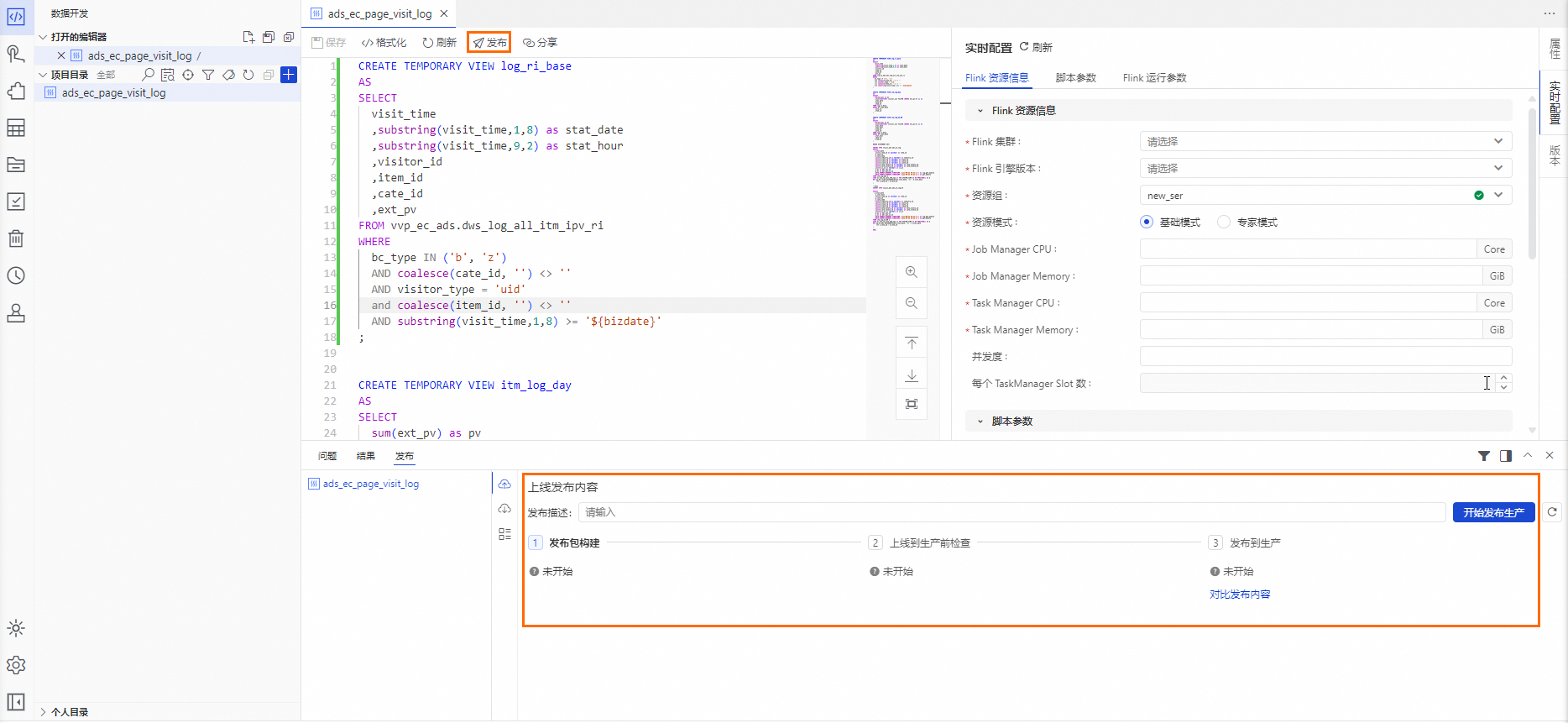
Task: Expand the 个人目录 section
Action: 43,712
